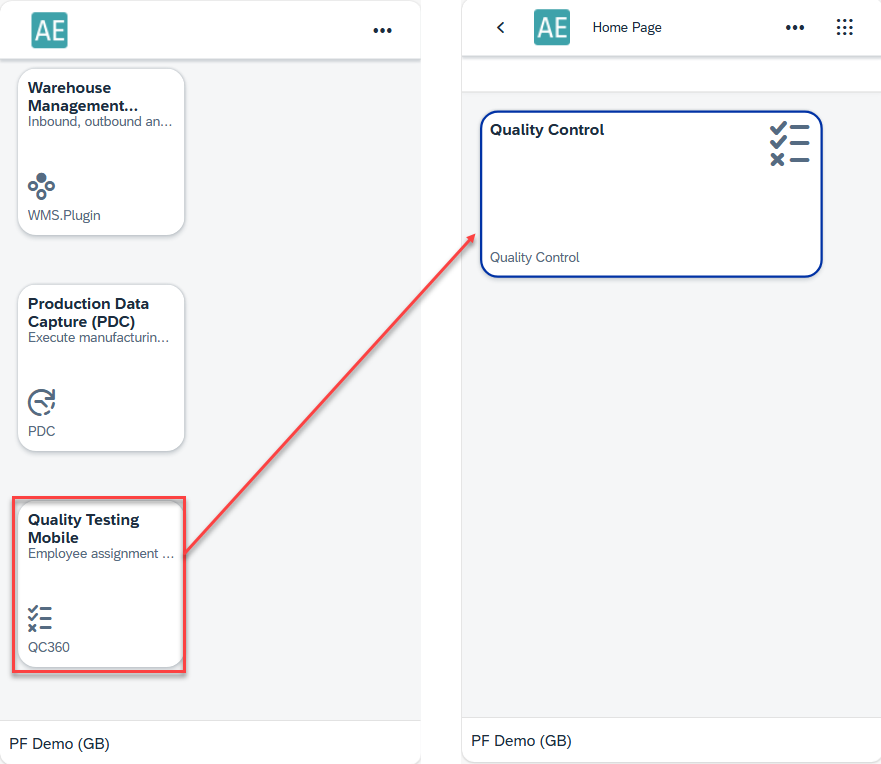The image size is (881, 764).
Task: Click the Employee assignment subtitle text
Action: pyautogui.click(x=100, y=554)
